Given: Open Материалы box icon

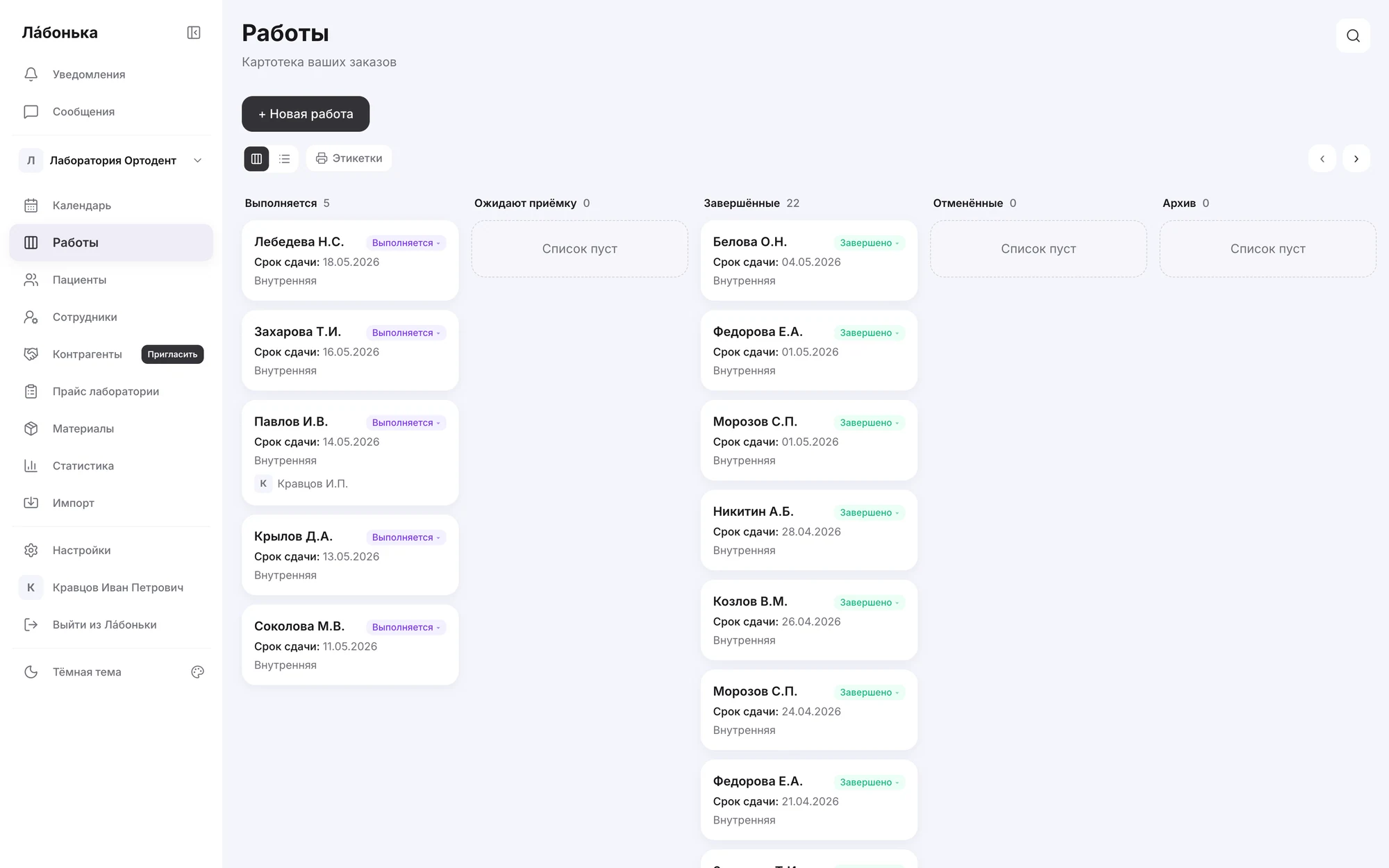Looking at the screenshot, I should [x=31, y=428].
